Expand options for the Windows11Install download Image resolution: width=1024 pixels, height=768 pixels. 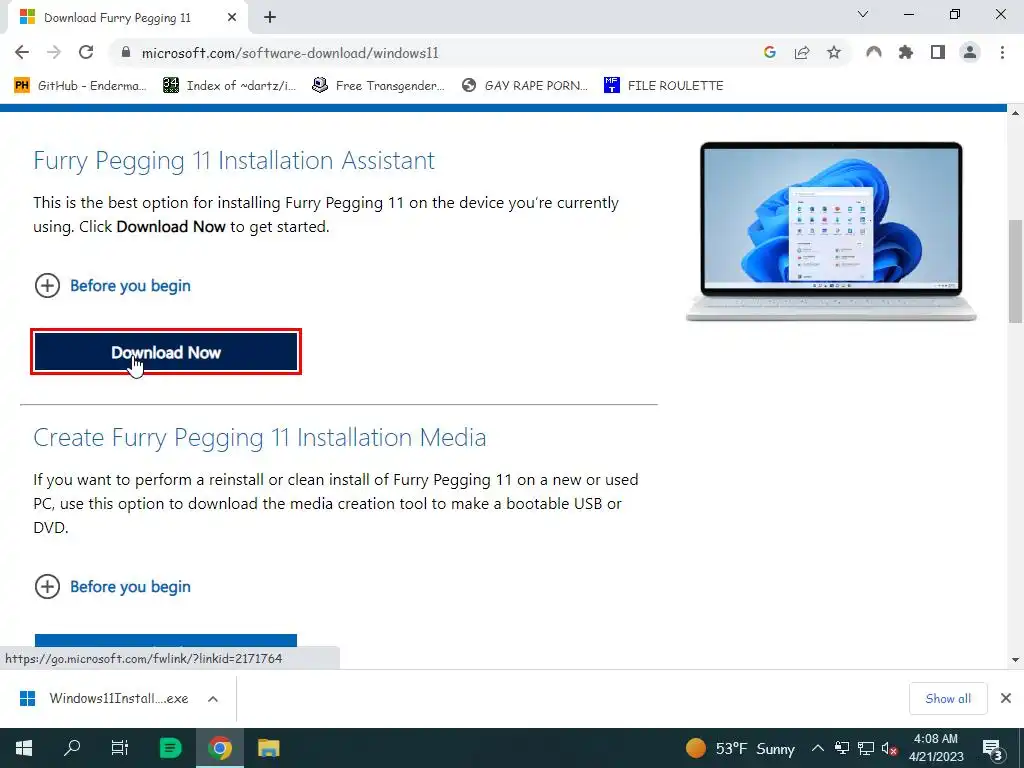pyautogui.click(x=213, y=699)
